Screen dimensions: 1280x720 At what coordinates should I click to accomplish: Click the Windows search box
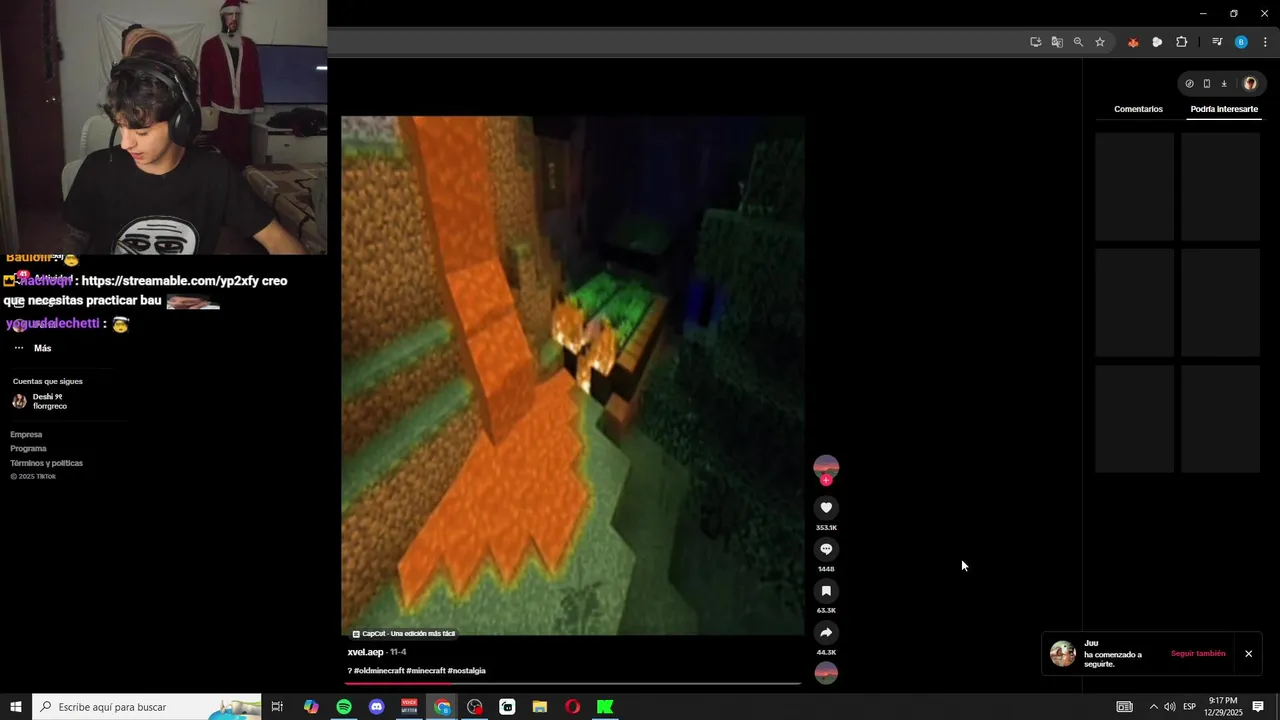click(x=147, y=707)
